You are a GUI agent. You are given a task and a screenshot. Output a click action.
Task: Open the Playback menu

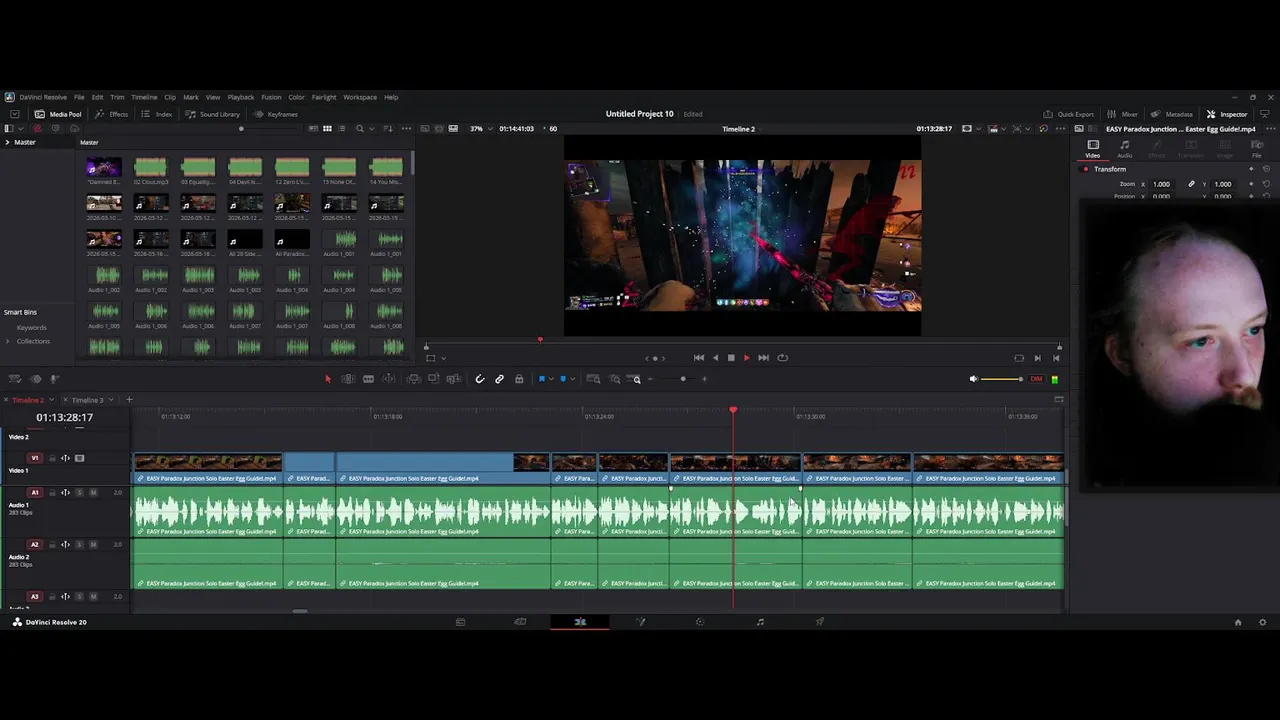click(x=241, y=97)
